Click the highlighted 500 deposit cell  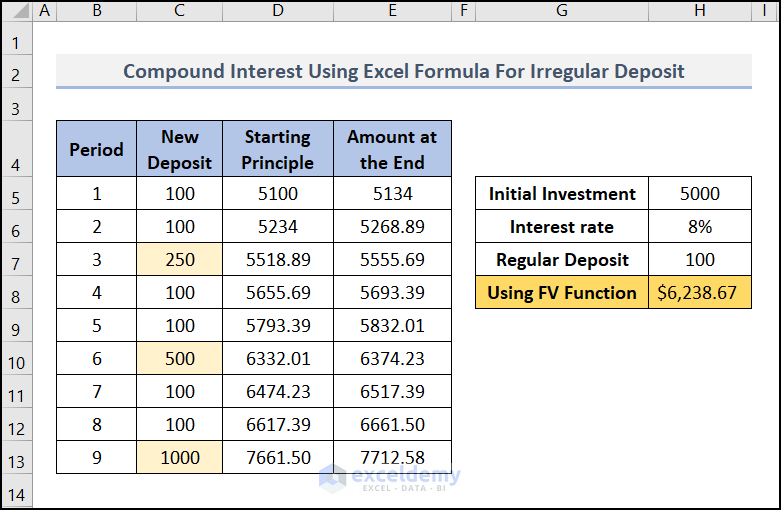[x=180, y=359]
